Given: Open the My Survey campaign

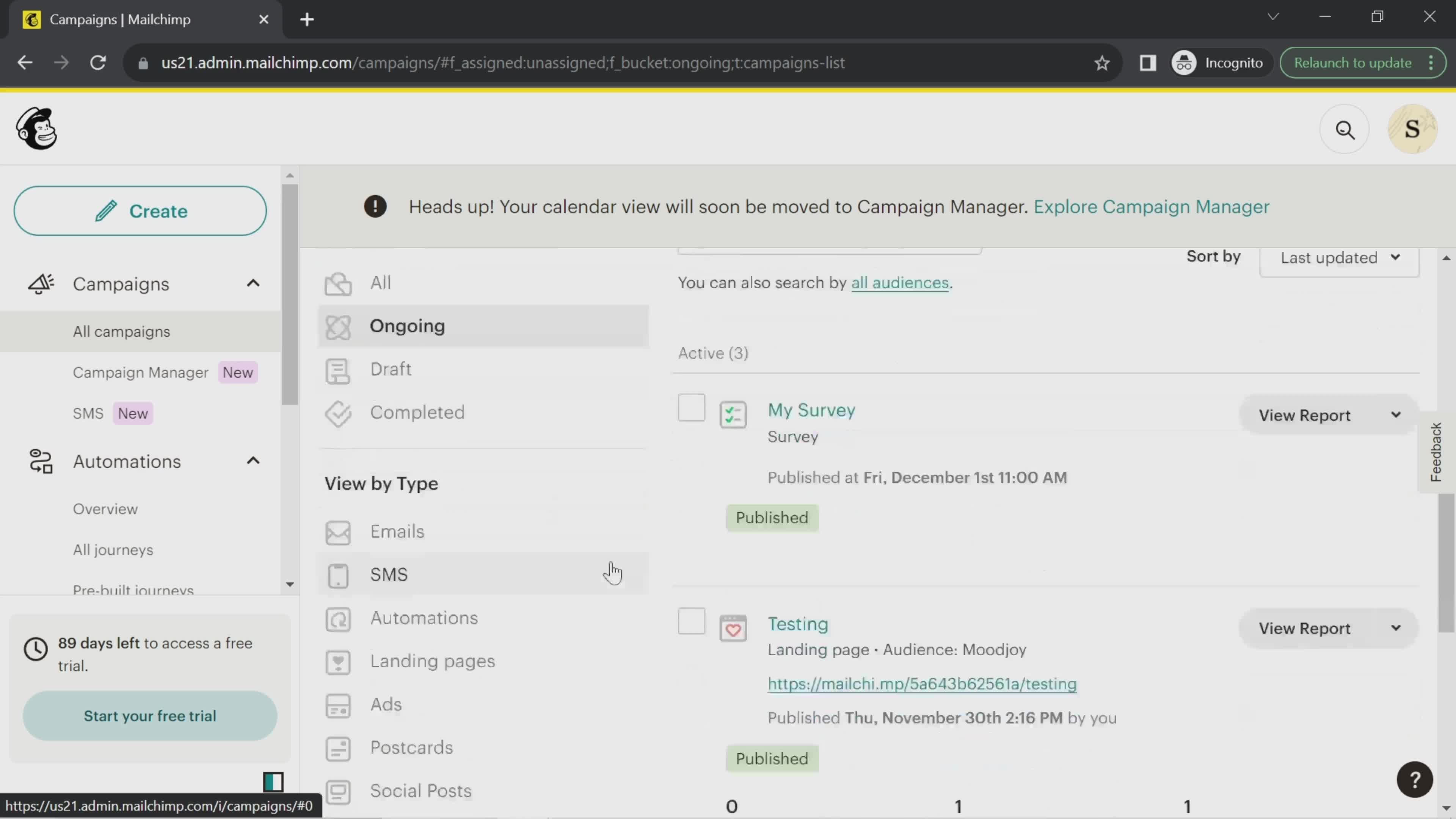Looking at the screenshot, I should click(x=811, y=410).
